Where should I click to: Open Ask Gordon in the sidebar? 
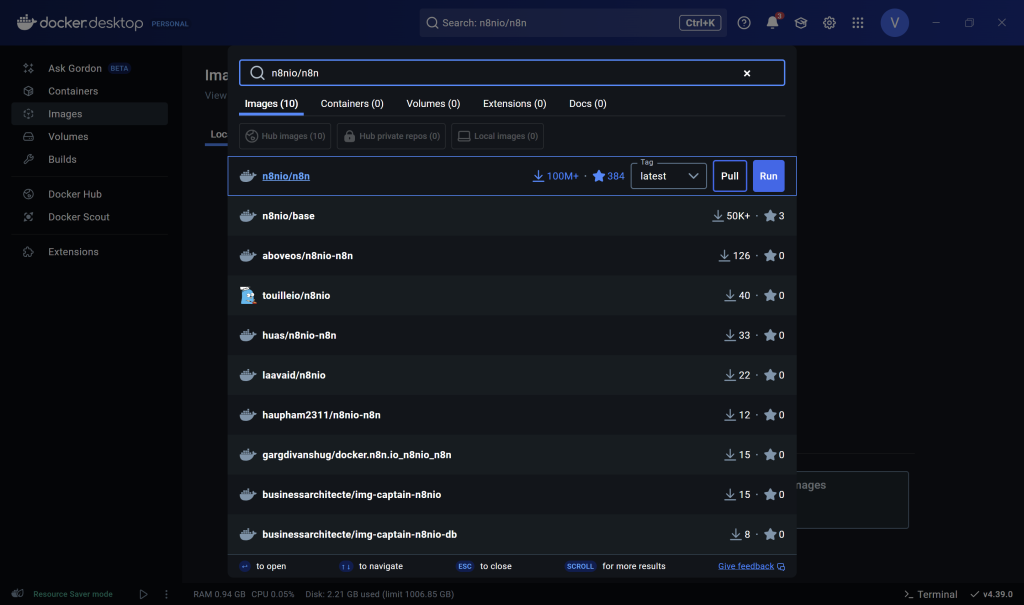pyautogui.click(x=89, y=68)
